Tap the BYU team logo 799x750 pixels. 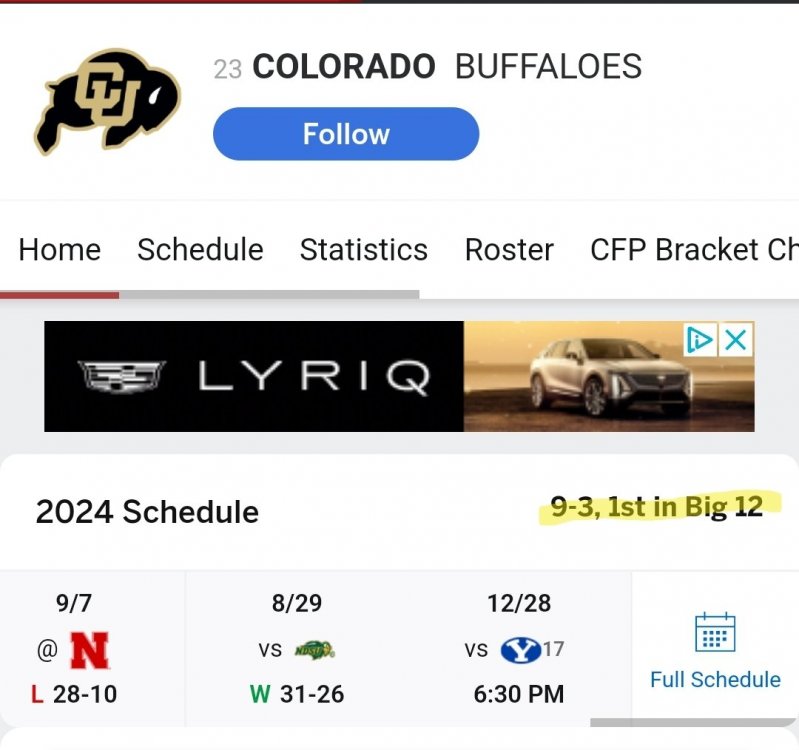pyautogui.click(x=520, y=650)
